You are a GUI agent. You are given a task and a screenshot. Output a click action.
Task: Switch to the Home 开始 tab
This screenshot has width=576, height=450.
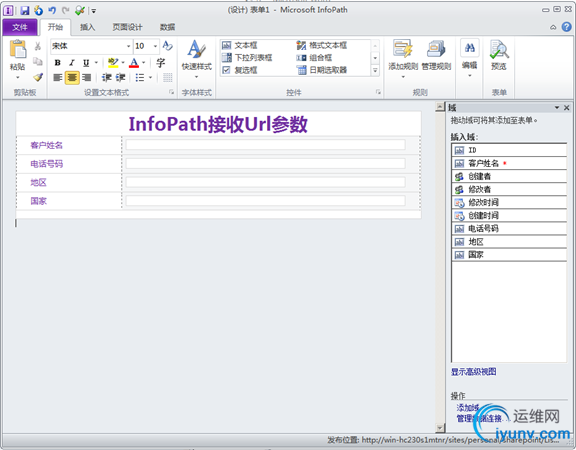pyautogui.click(x=55, y=27)
